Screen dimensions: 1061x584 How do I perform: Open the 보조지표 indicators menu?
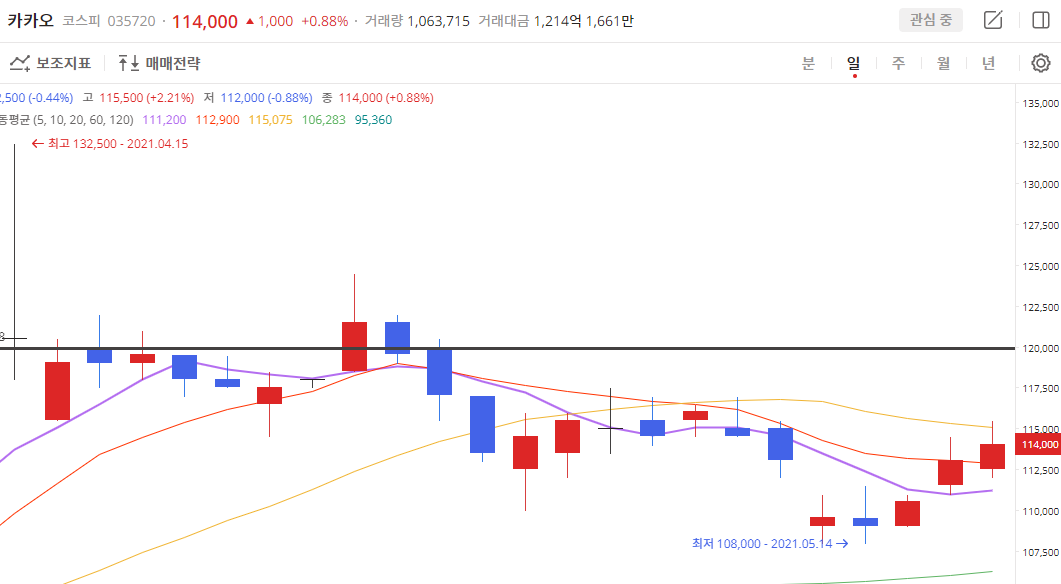pos(50,64)
